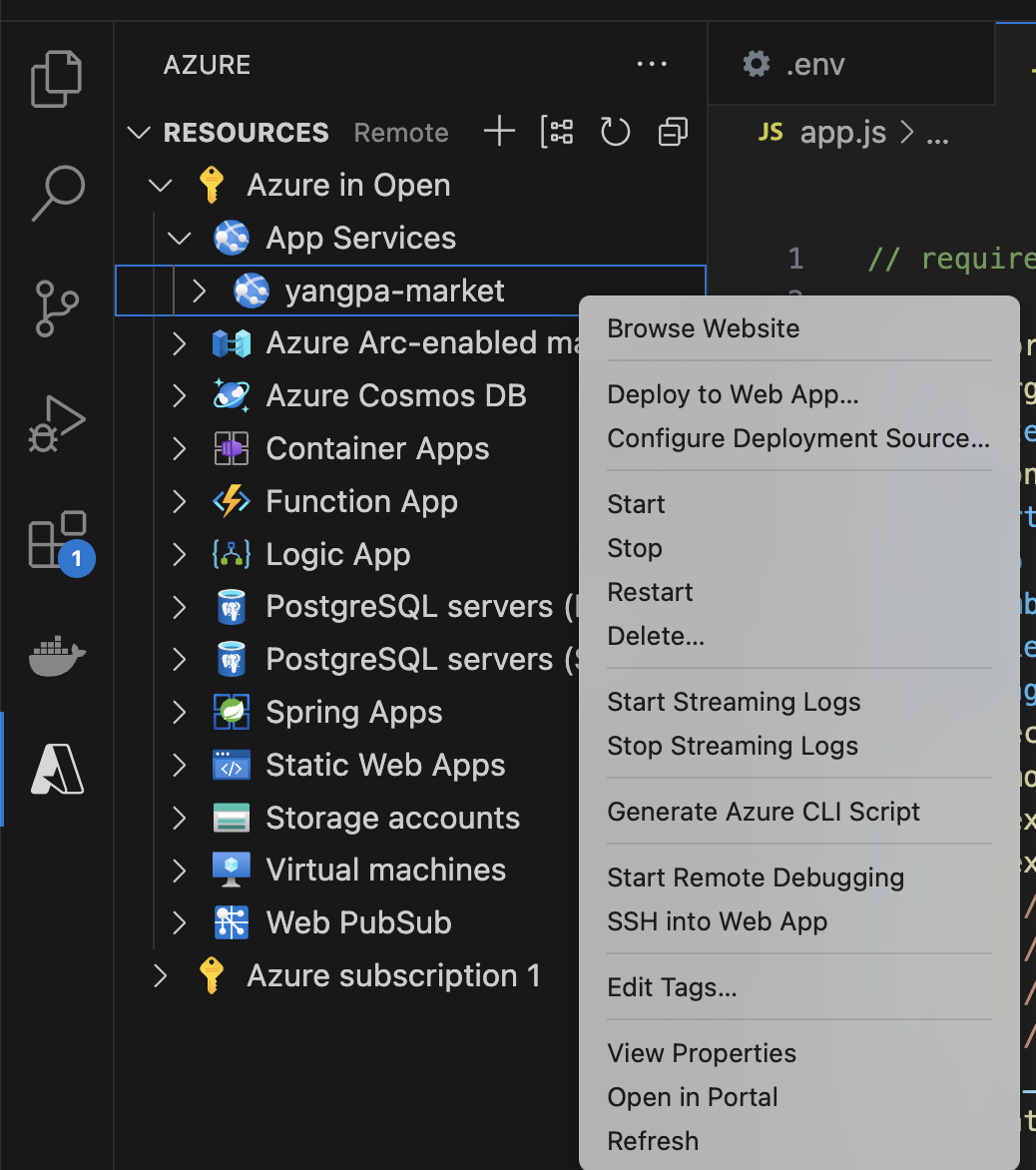This screenshot has width=1036, height=1170.
Task: Click the Static Web Apps icon
Action: click(232, 765)
